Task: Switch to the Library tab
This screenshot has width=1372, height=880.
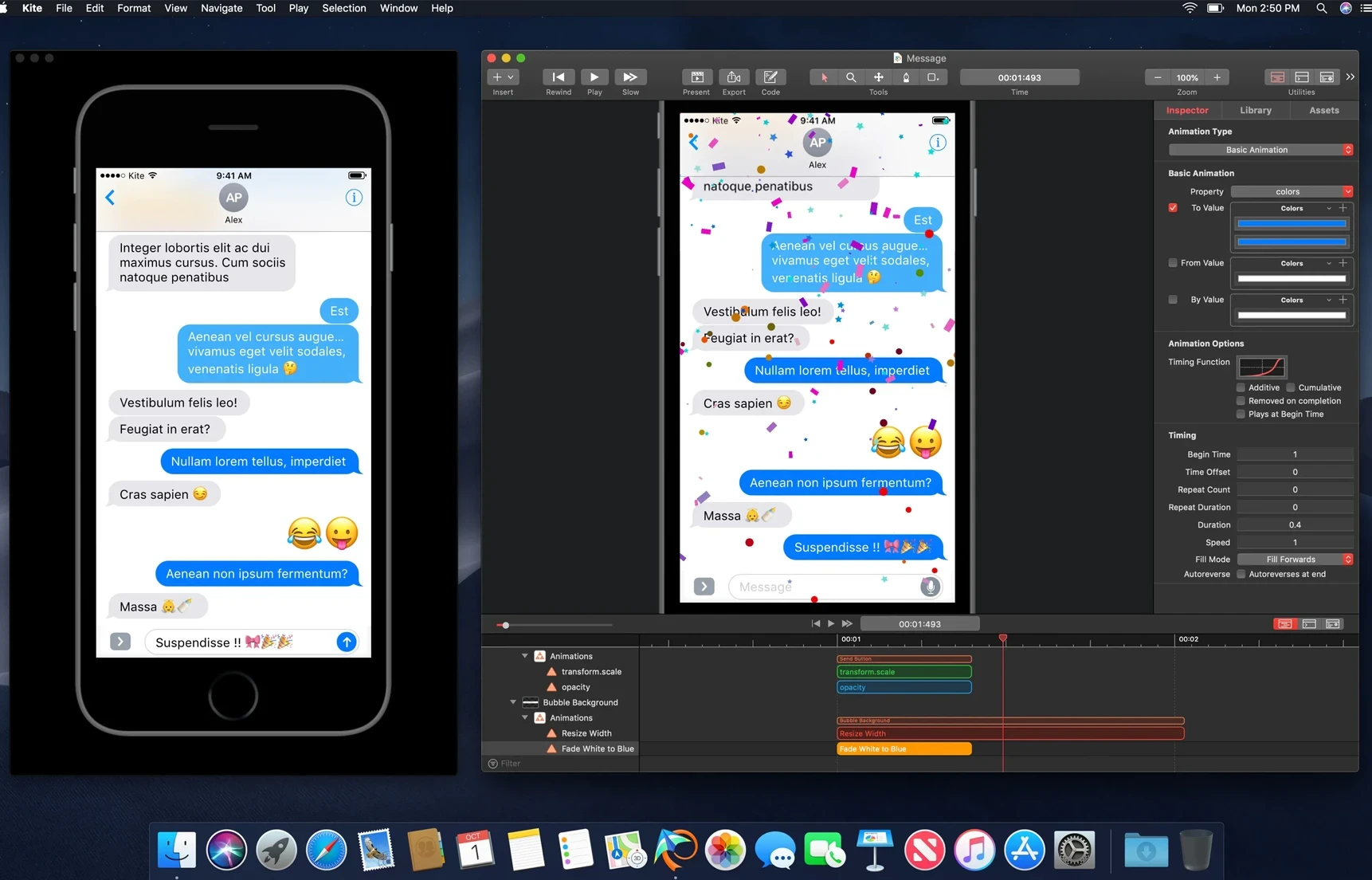Action: click(x=1255, y=110)
